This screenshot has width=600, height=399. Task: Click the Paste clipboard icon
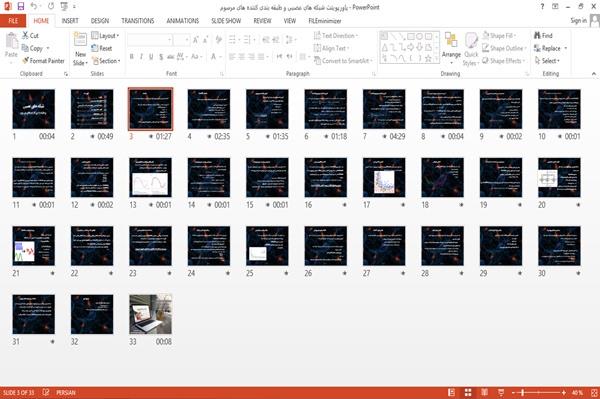[x=11, y=42]
